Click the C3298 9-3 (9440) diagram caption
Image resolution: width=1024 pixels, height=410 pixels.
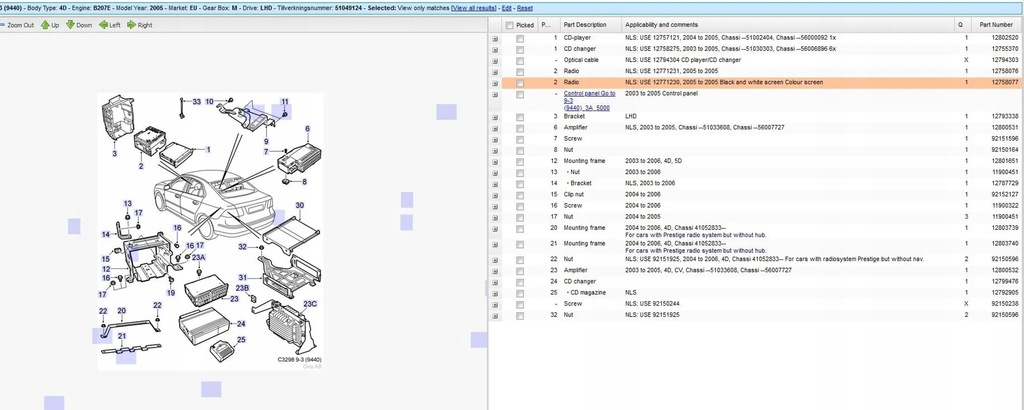coord(300,360)
